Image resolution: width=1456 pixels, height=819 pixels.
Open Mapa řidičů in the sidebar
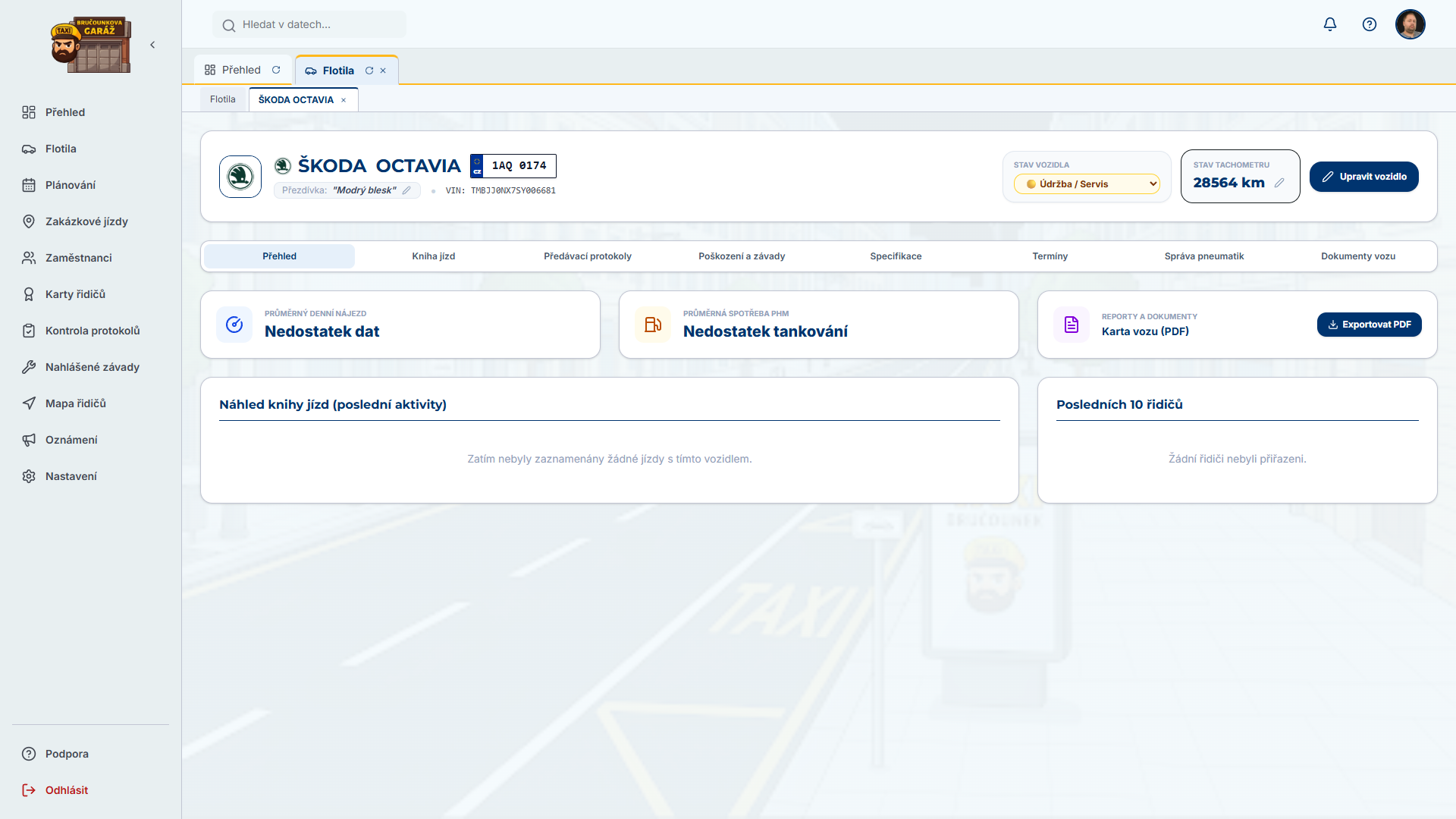pos(91,403)
